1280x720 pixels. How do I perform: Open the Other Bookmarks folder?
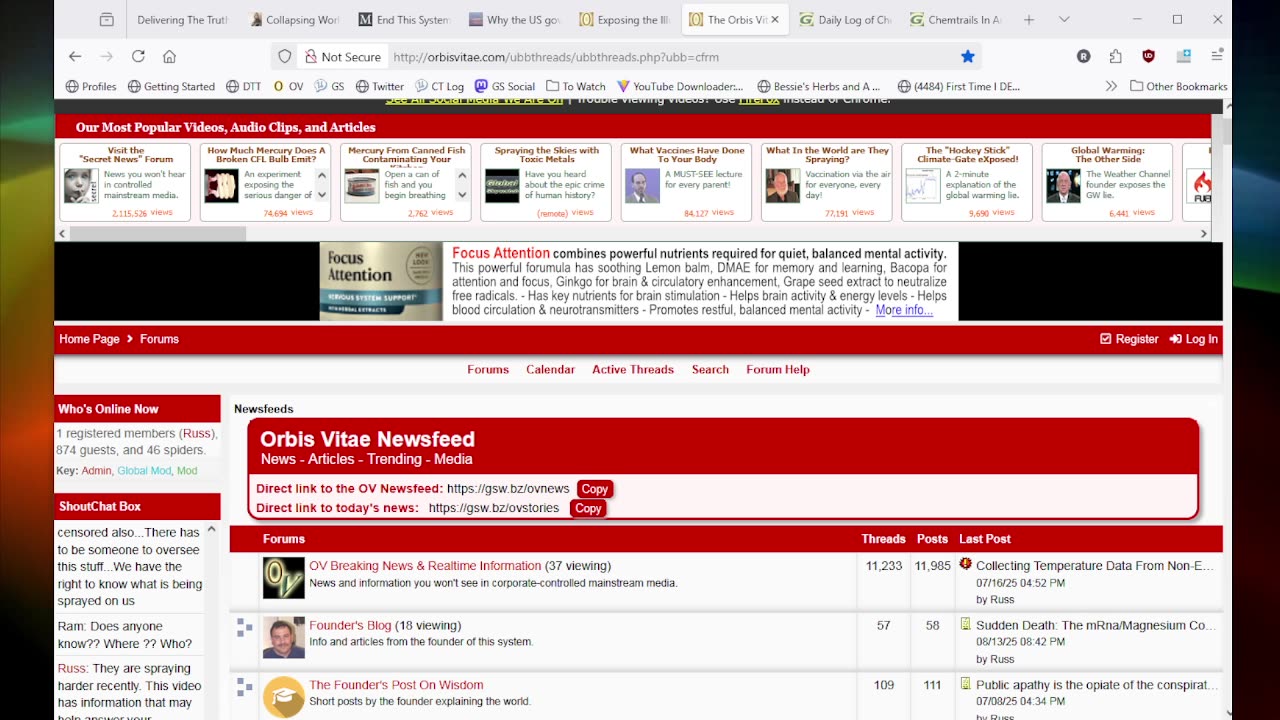pos(1178,86)
